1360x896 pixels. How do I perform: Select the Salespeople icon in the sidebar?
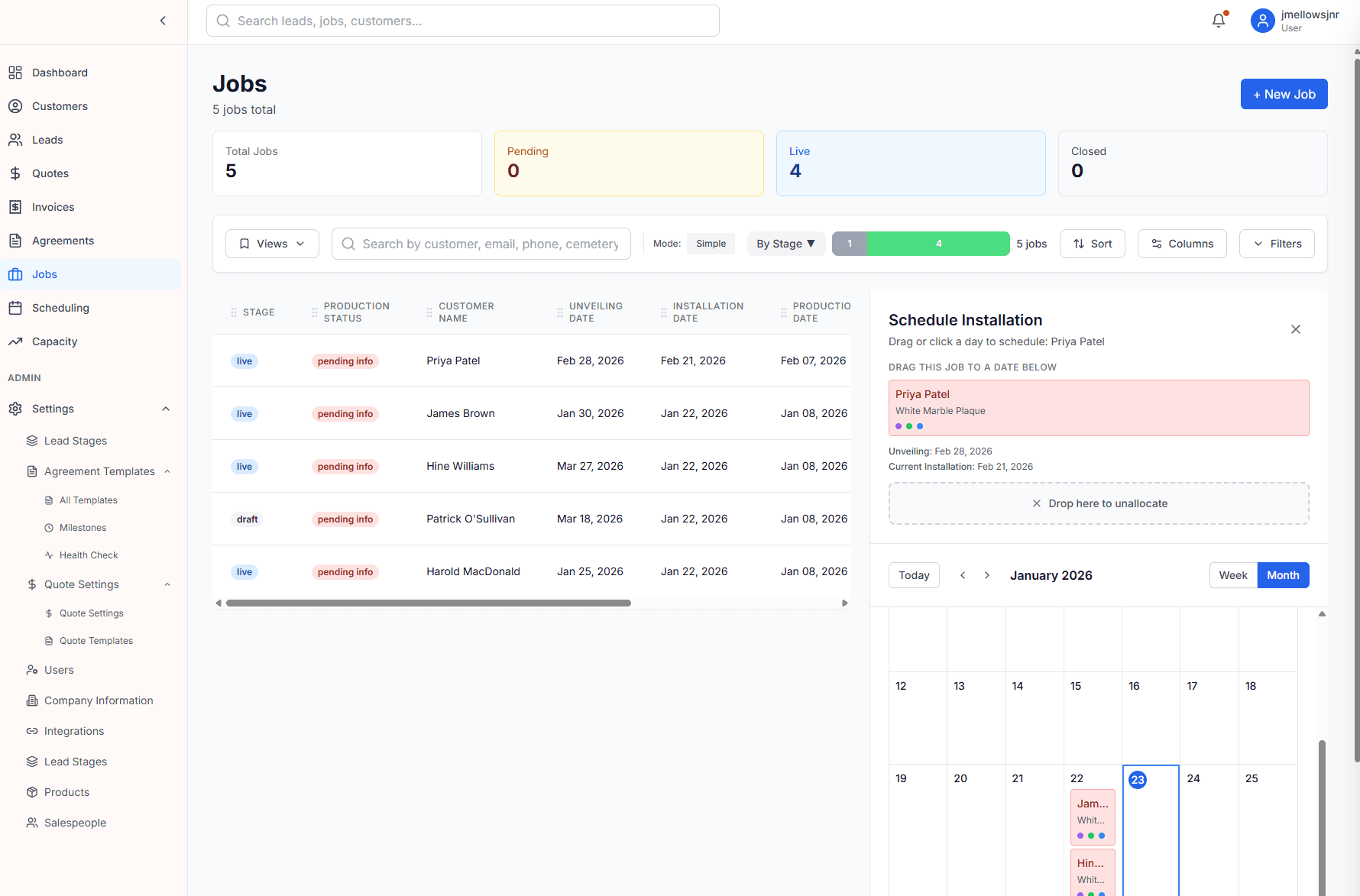coord(32,823)
